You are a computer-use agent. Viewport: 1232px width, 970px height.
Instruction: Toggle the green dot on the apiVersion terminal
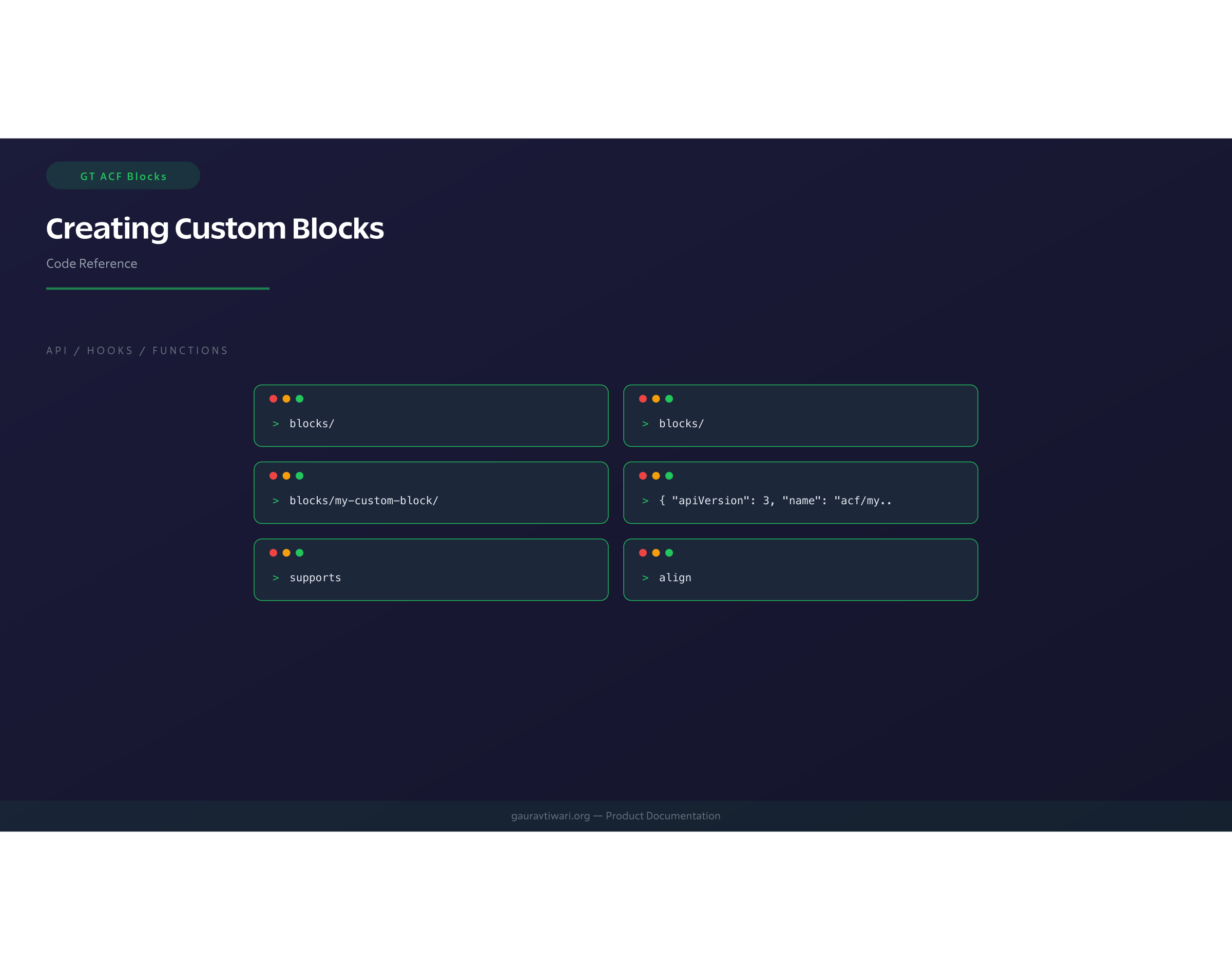click(x=670, y=476)
